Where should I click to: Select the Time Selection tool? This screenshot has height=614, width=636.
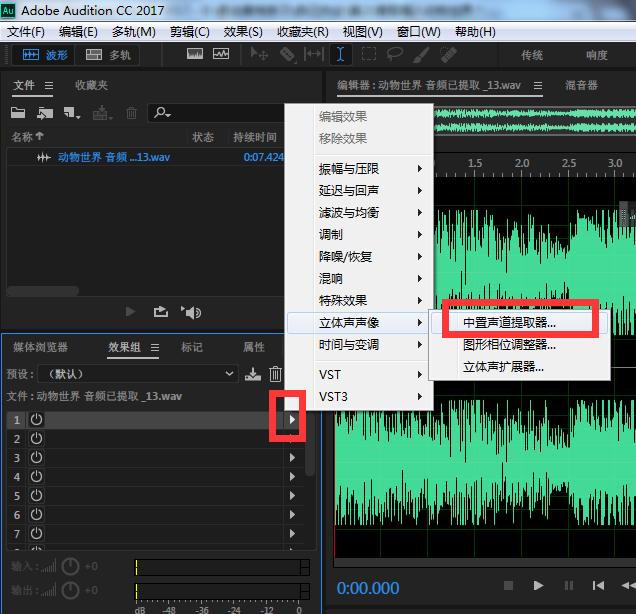click(x=340, y=54)
